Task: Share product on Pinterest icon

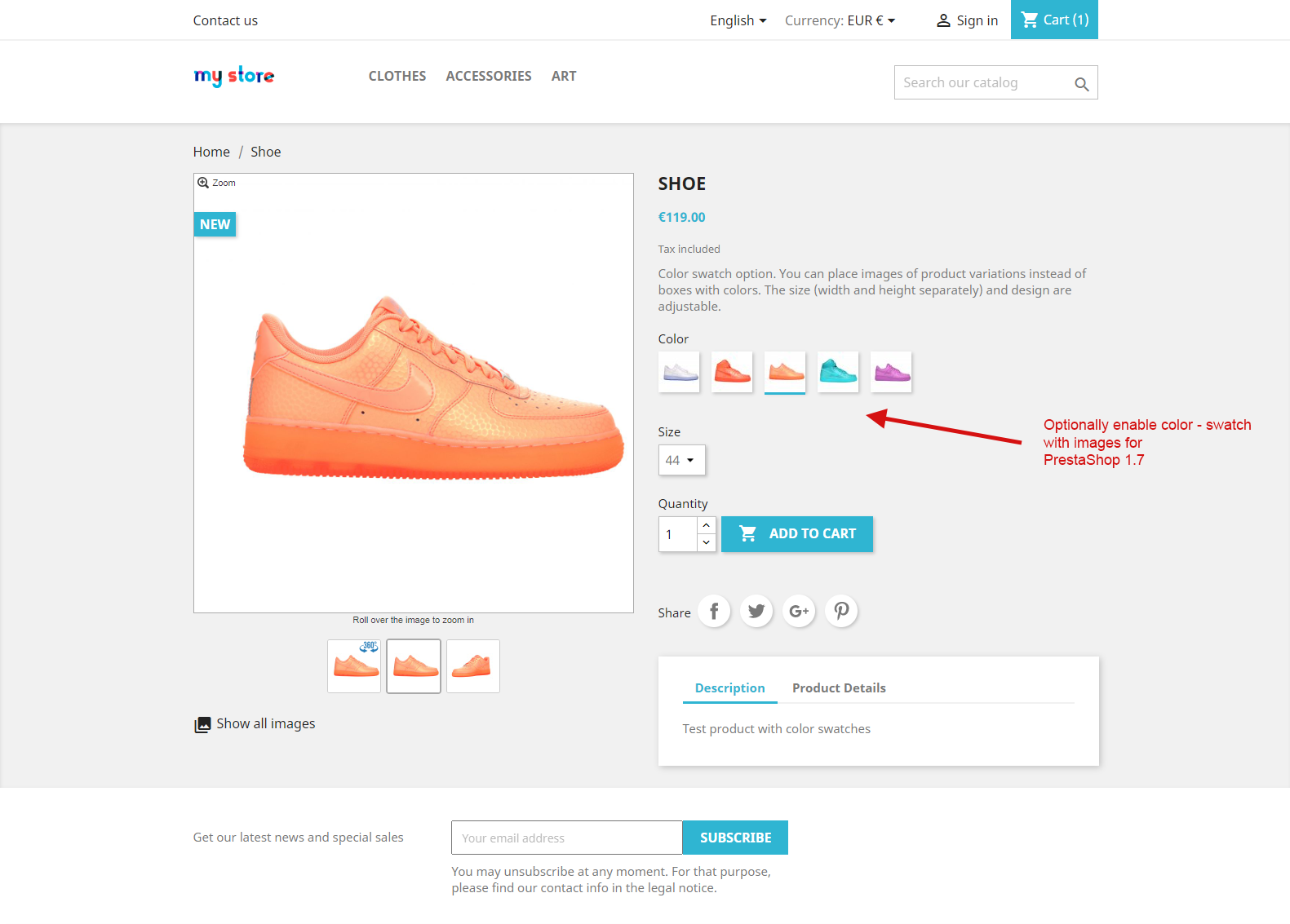Action: click(x=841, y=611)
